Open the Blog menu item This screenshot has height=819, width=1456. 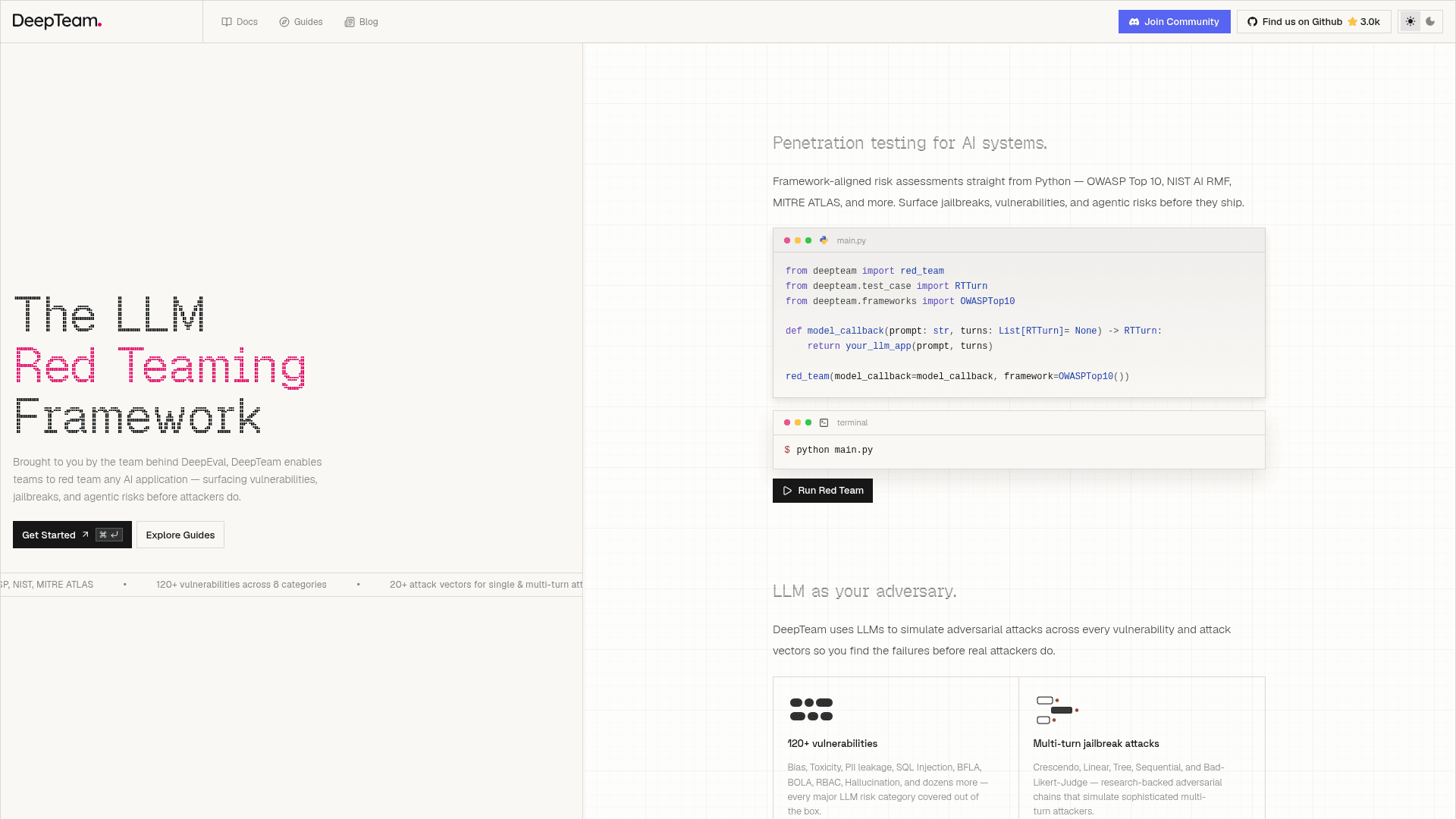coord(361,22)
